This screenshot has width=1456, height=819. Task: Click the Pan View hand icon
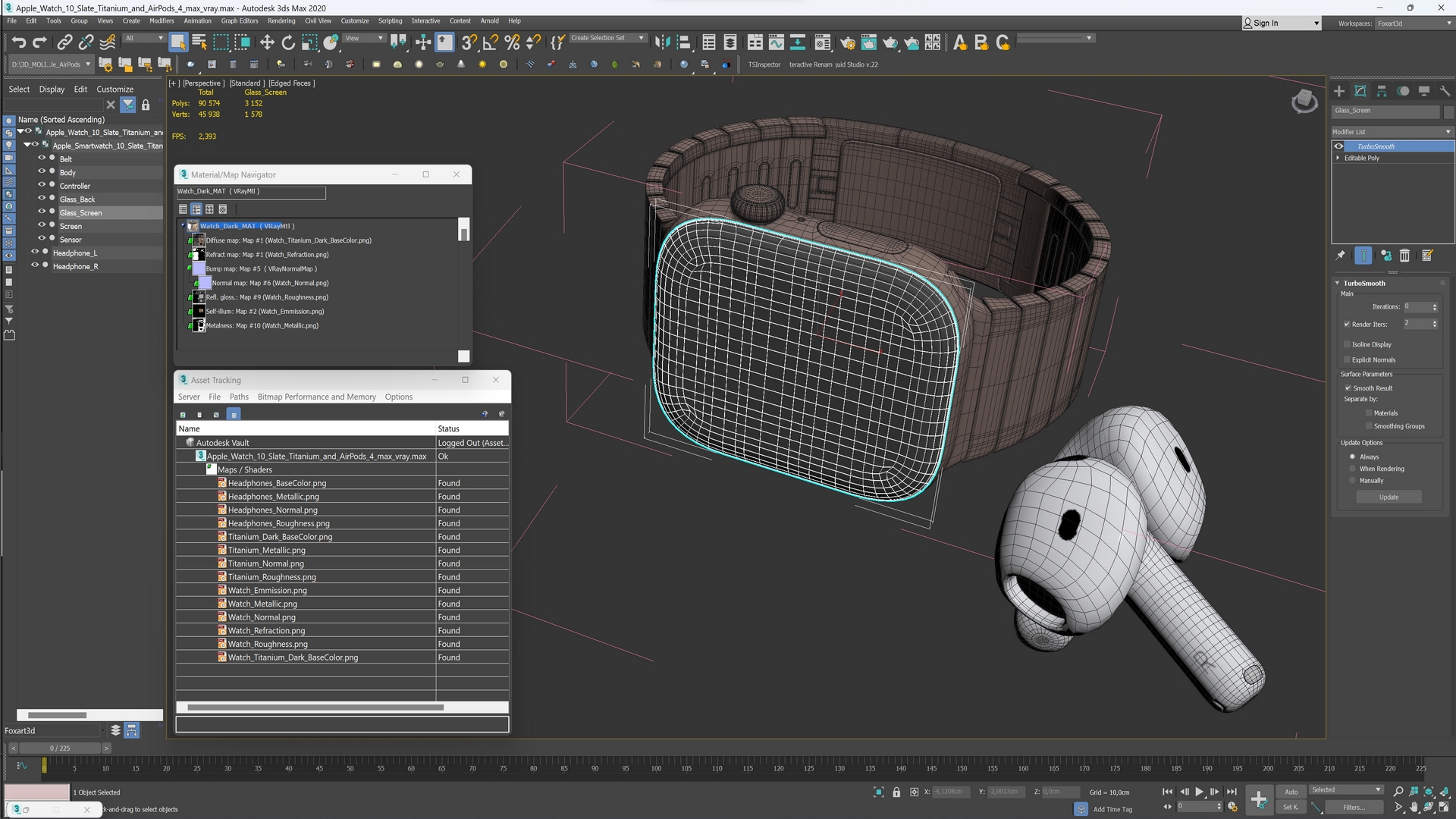click(x=1414, y=808)
